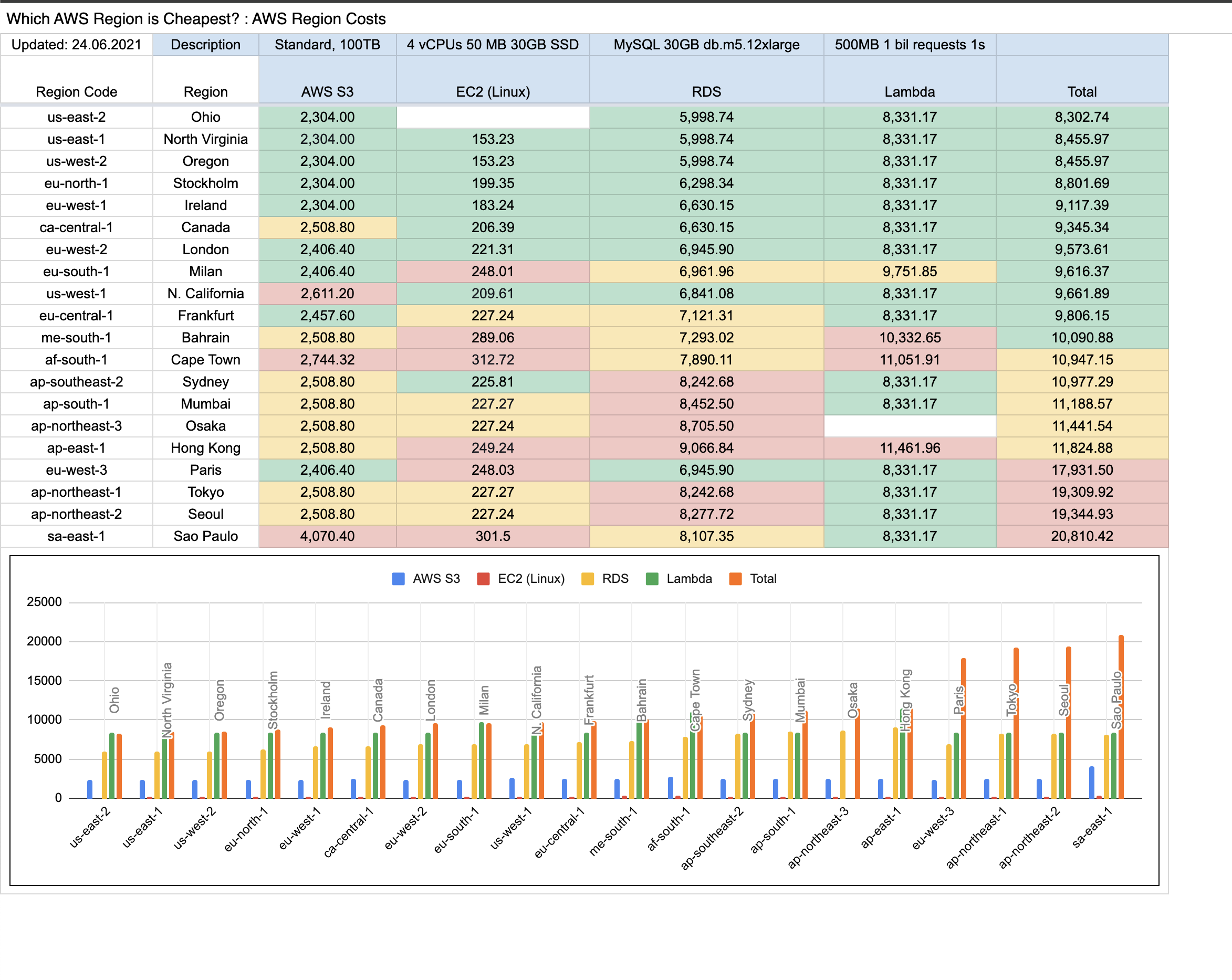The height and width of the screenshot is (980, 1232).
Task: Click the 'eu-west-2' region code cell
Action: [x=77, y=249]
